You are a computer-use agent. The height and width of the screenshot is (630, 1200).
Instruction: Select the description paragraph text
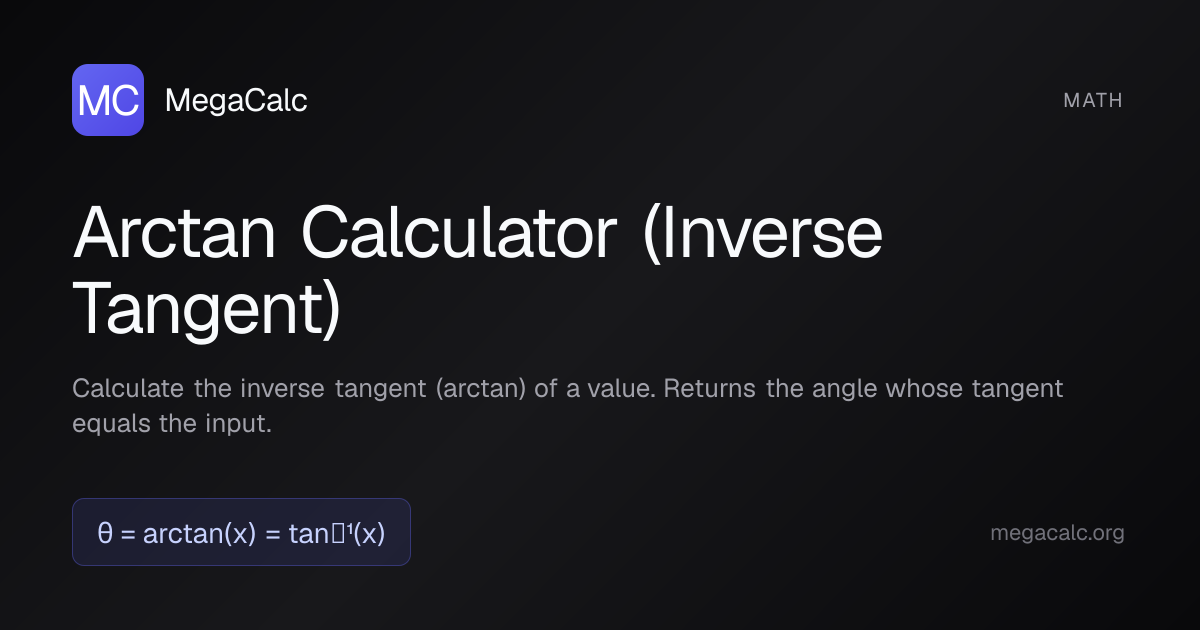(x=568, y=406)
